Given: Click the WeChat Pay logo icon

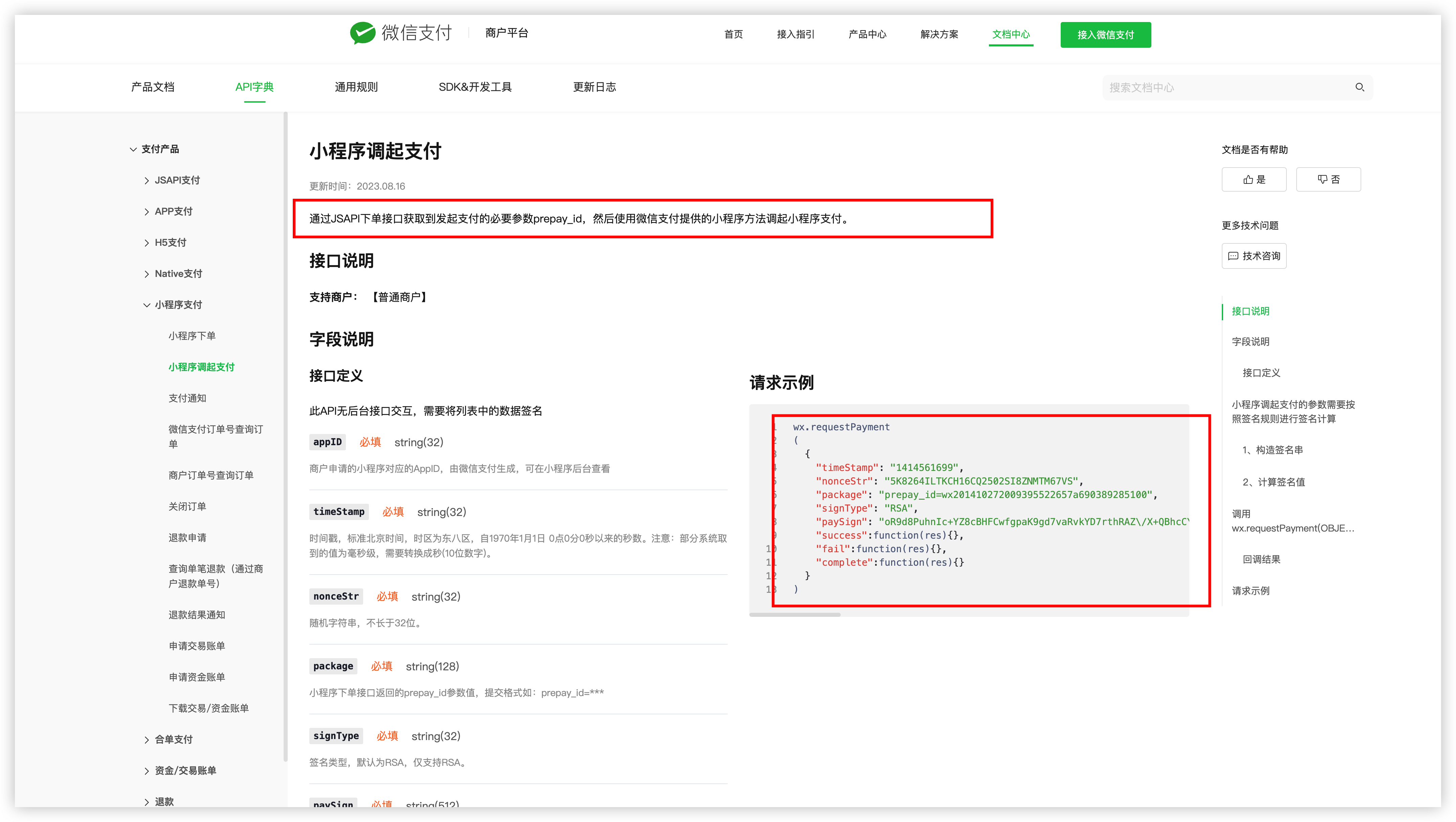Looking at the screenshot, I should [362, 33].
